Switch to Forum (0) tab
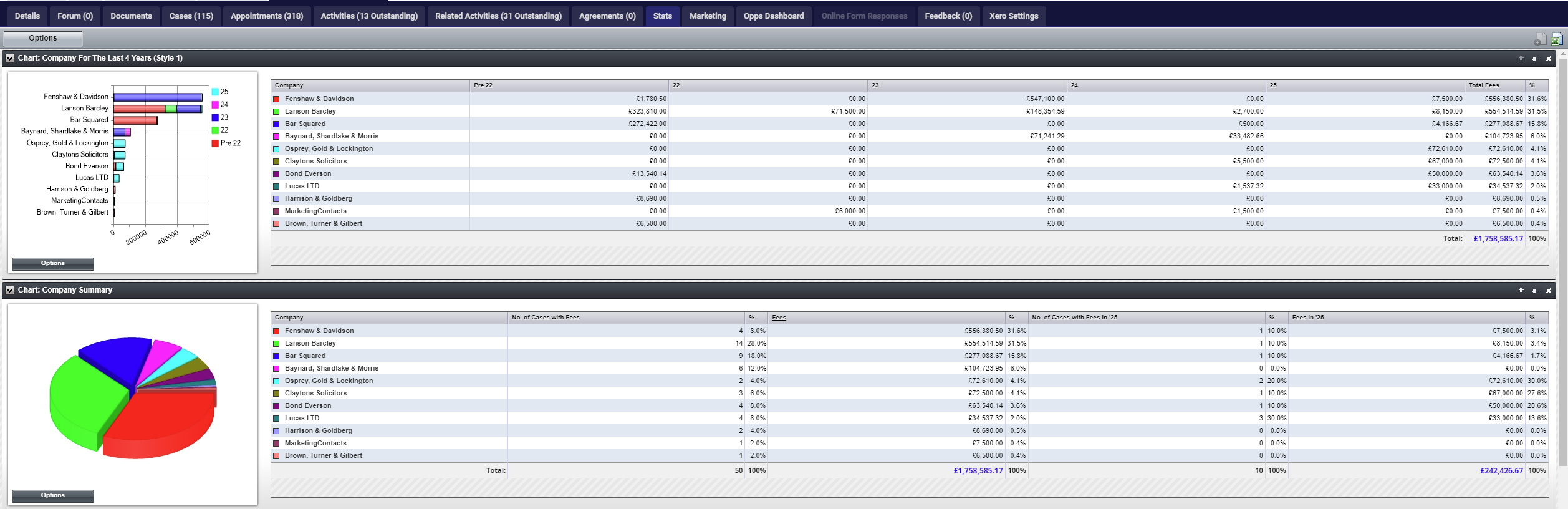Screen dimensions: 1568x509 75,16
